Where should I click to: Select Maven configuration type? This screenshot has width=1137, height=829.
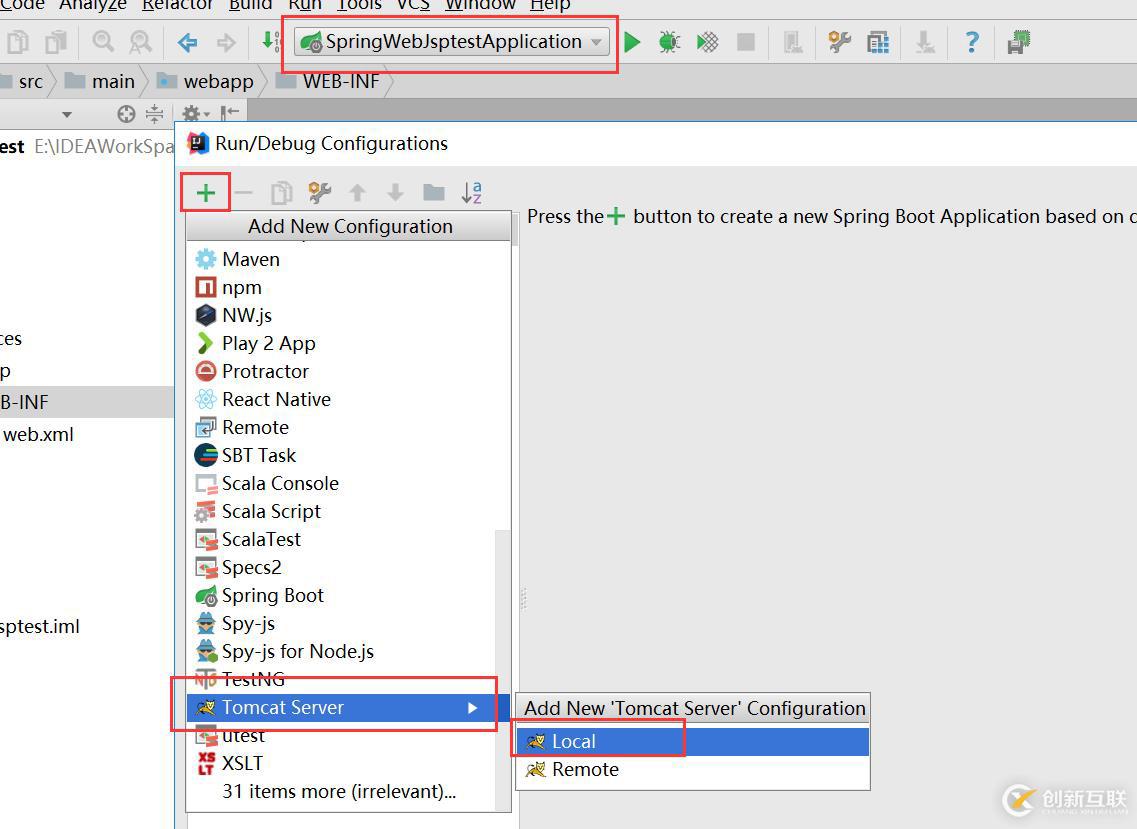pos(349,259)
